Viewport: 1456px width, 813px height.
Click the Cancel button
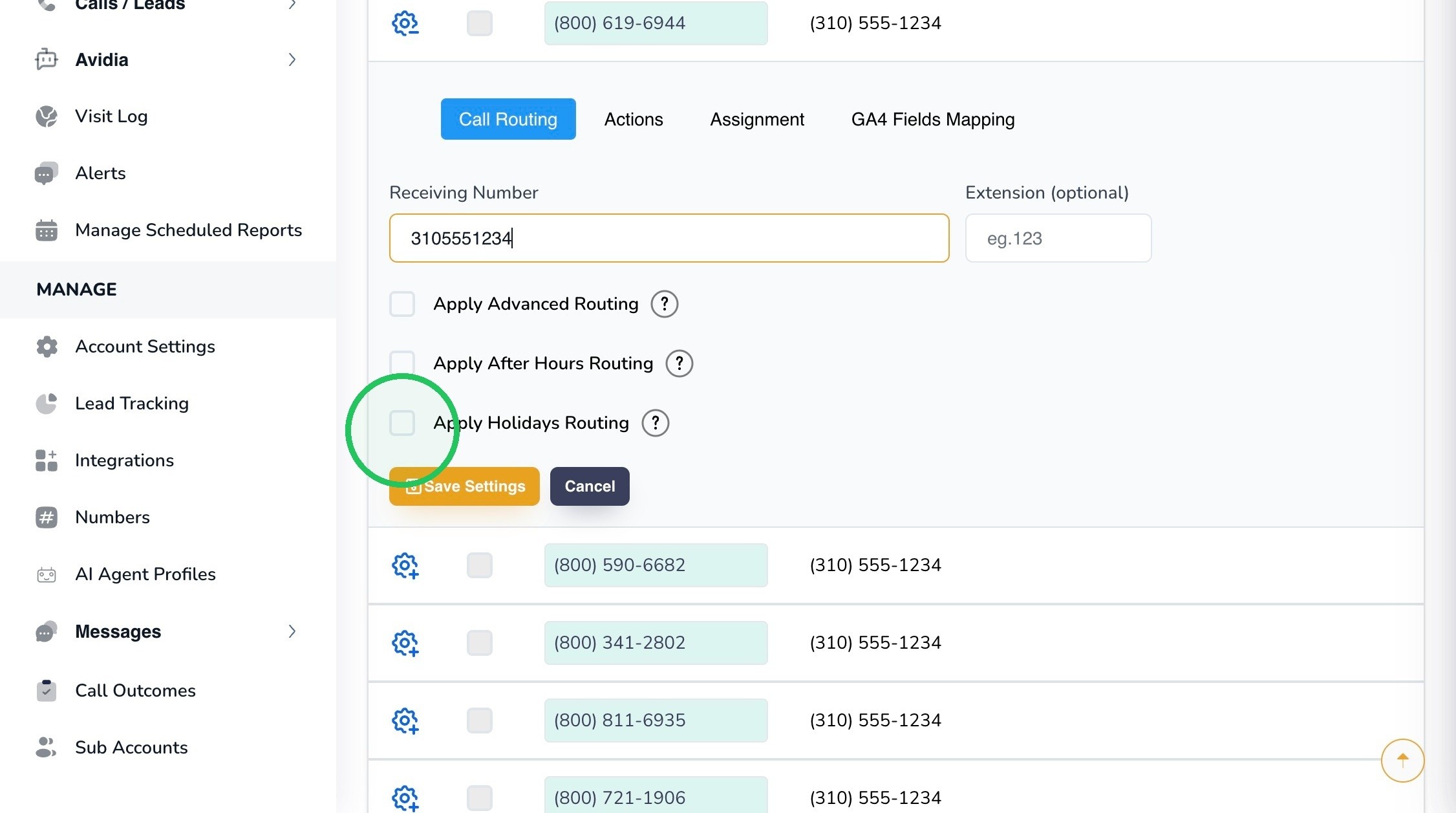click(x=590, y=486)
